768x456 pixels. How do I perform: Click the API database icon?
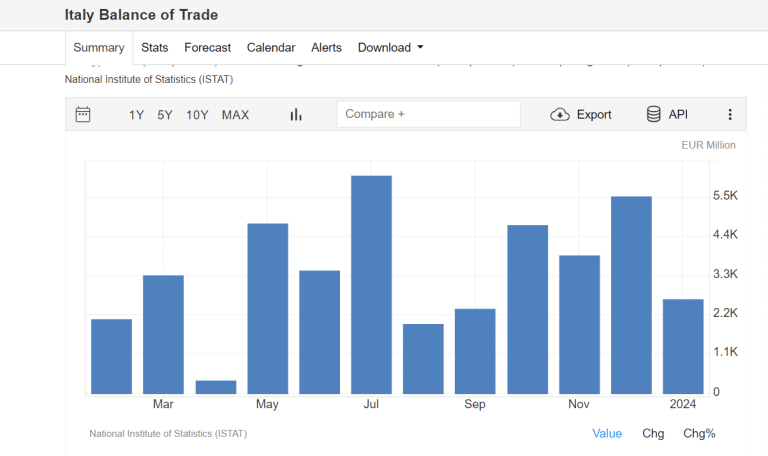point(654,115)
